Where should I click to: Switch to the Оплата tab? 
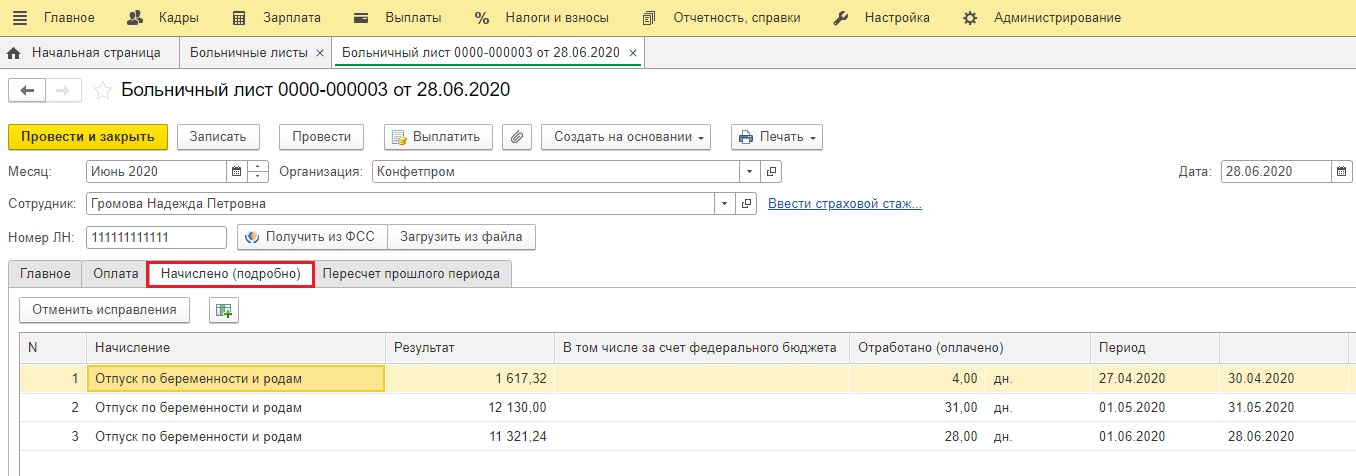(x=116, y=273)
